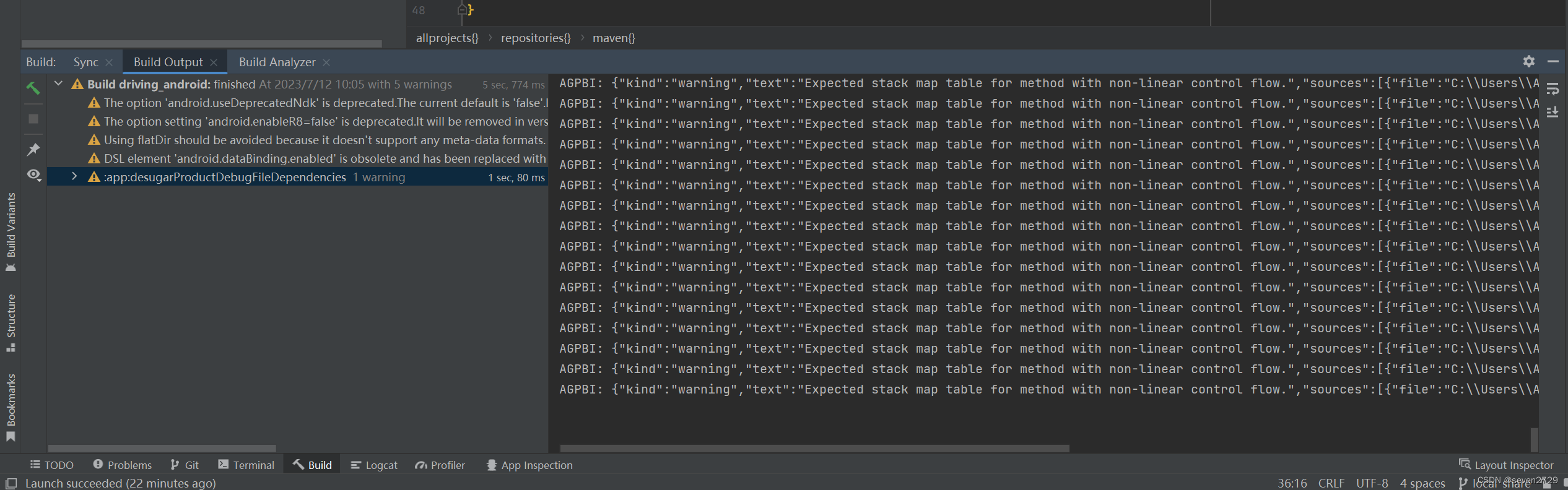Click allprojects{} breadcrumb
1568x490 pixels.
(x=447, y=38)
